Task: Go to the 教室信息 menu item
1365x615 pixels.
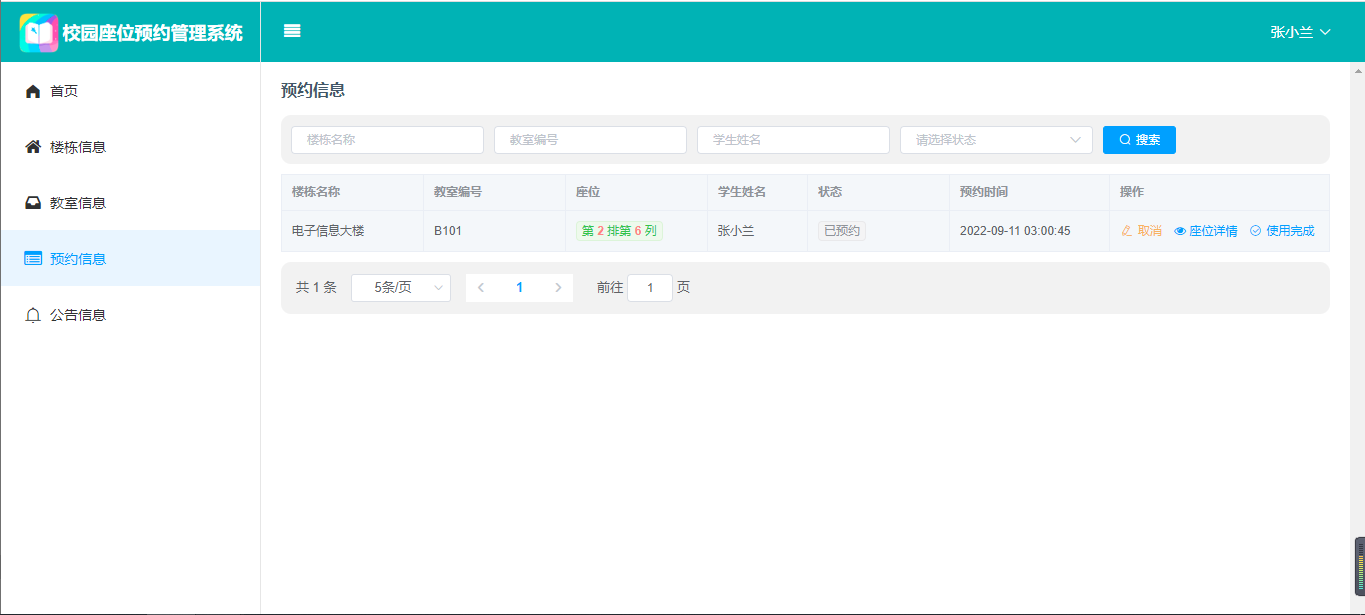Action: point(78,203)
